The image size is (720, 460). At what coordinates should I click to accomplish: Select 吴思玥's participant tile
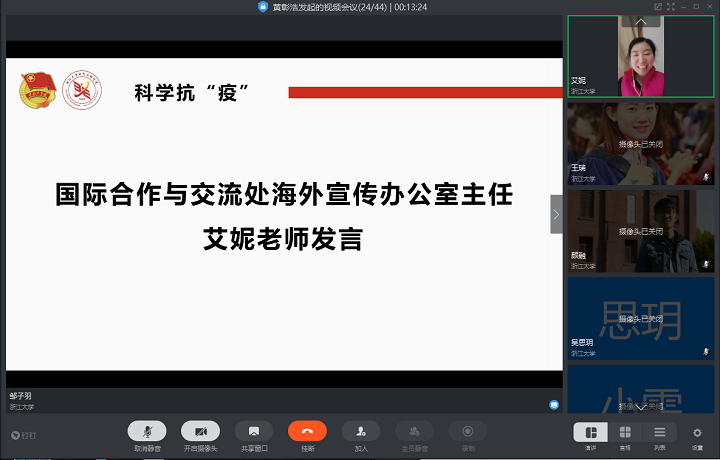[x=640, y=317]
